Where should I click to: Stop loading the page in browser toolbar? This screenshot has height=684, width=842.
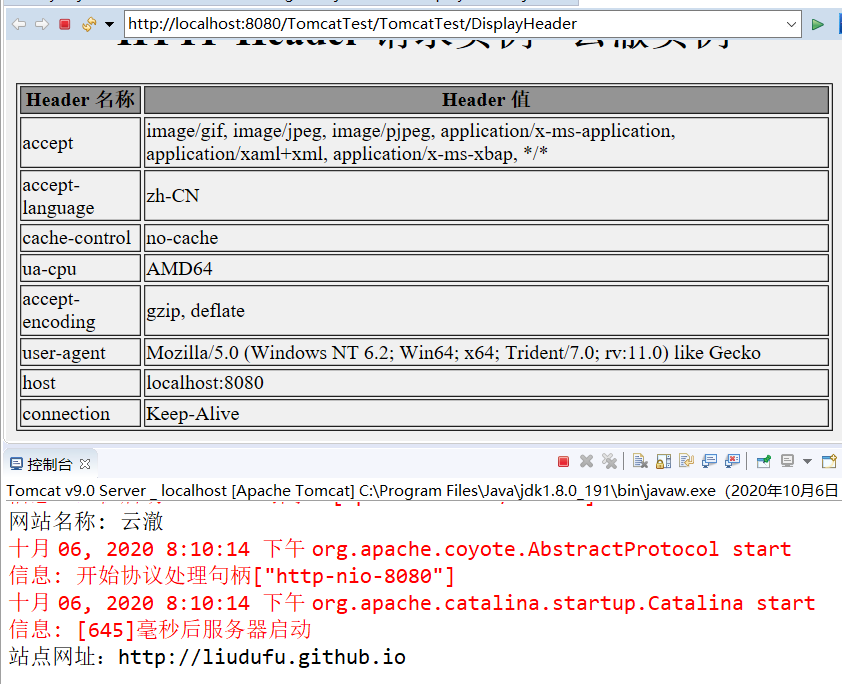(65, 24)
